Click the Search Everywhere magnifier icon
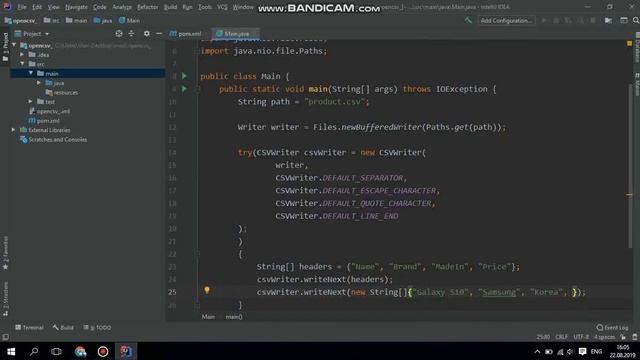640x360 pixels. click(636, 20)
